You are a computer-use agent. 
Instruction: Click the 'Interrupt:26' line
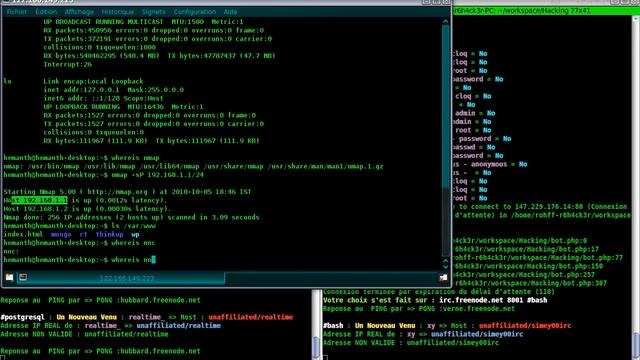[x=68, y=64]
